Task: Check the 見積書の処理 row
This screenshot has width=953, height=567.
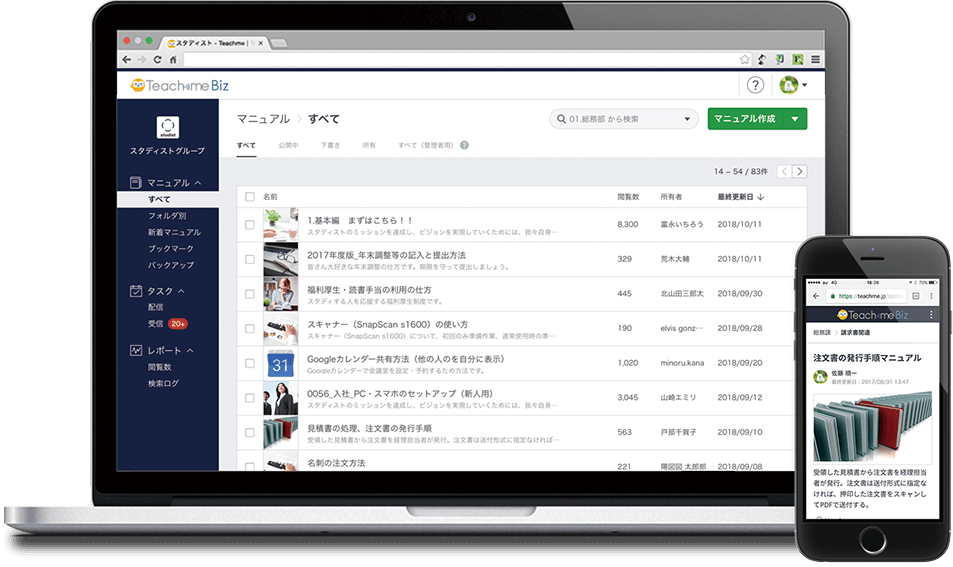Action: pos(250,433)
